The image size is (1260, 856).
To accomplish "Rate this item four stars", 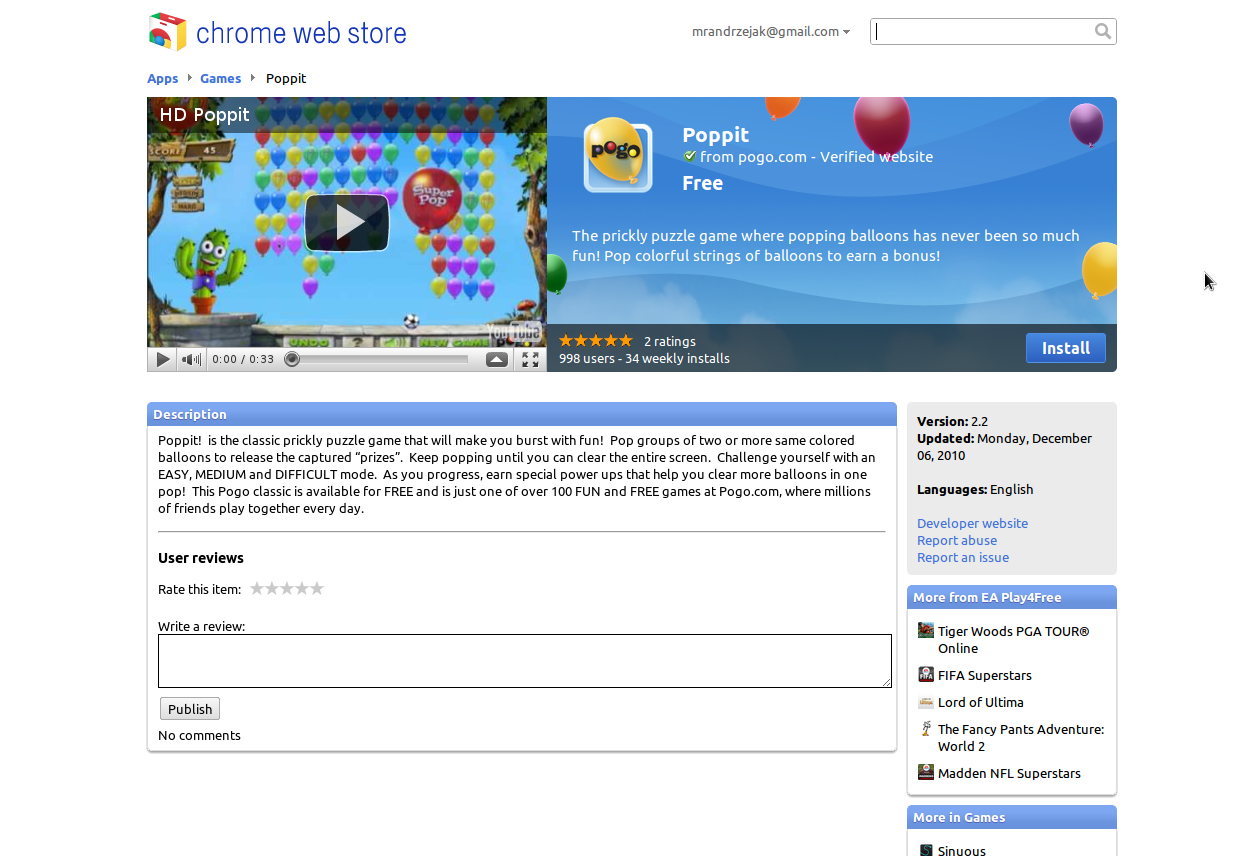I will pyautogui.click(x=302, y=588).
